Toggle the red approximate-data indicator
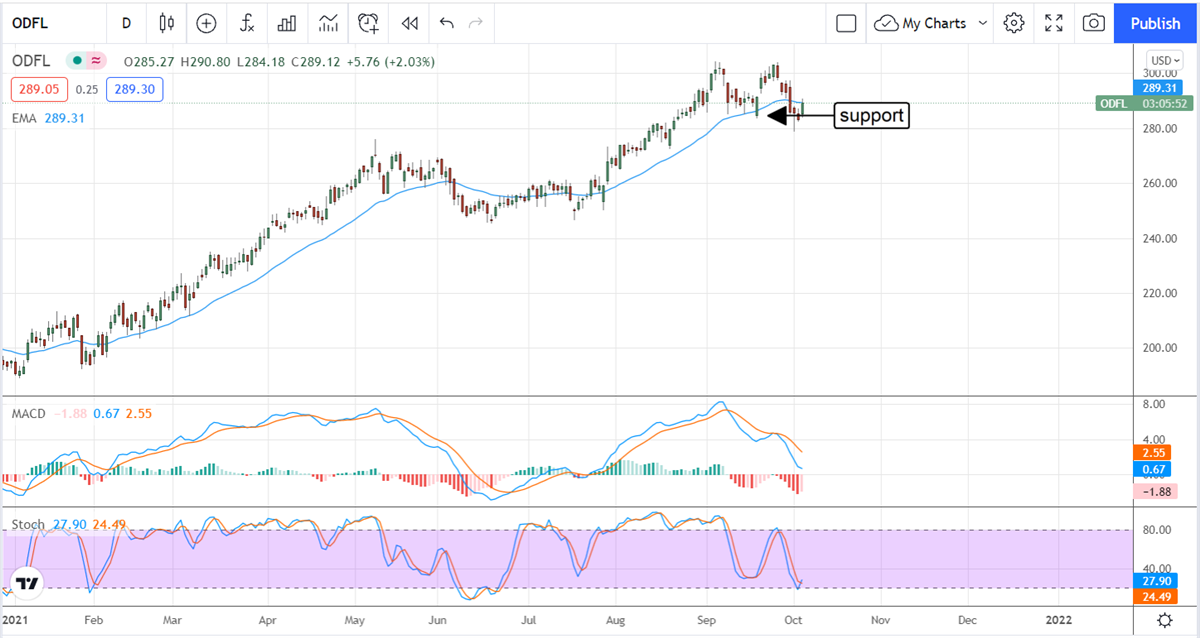 pos(96,61)
